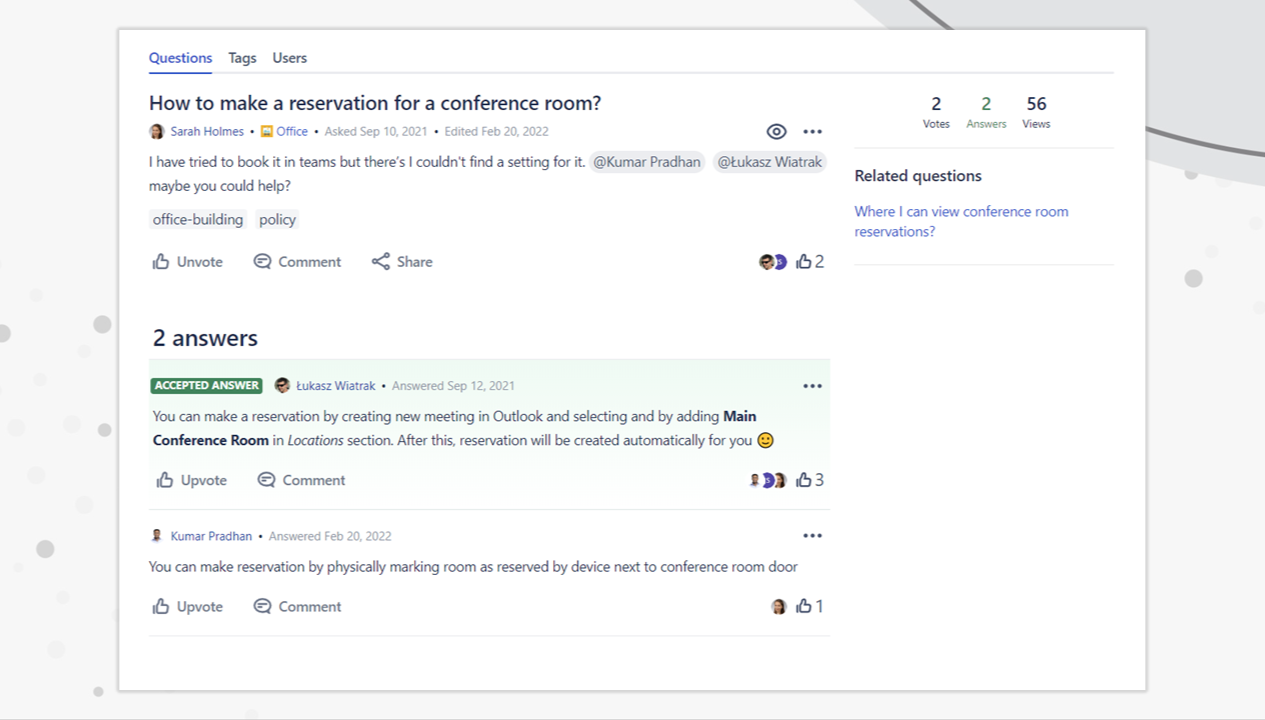Select the @Łukasz Wiatrak mention
Image resolution: width=1265 pixels, height=720 pixels.
pos(770,162)
